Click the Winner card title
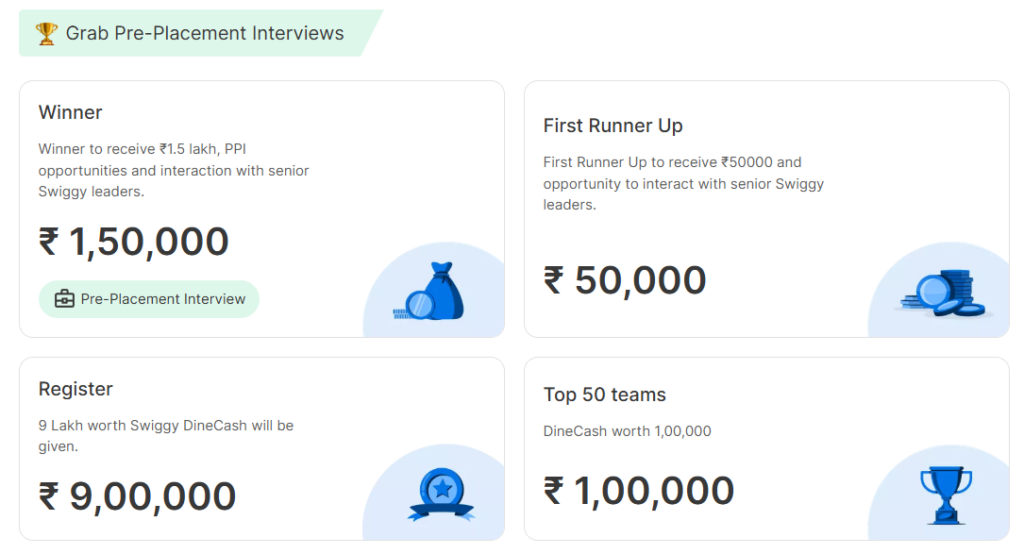The image size is (1024, 554). point(70,112)
